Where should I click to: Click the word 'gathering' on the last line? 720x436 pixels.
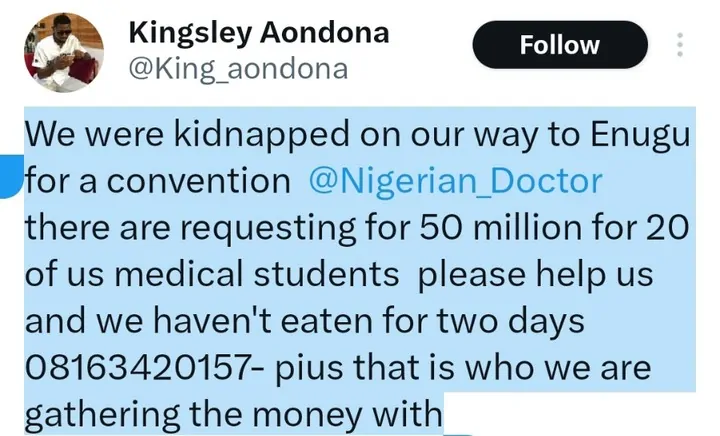(106, 412)
